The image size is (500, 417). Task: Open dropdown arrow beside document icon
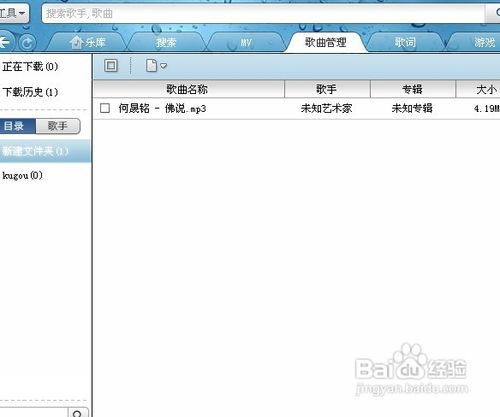[164, 66]
